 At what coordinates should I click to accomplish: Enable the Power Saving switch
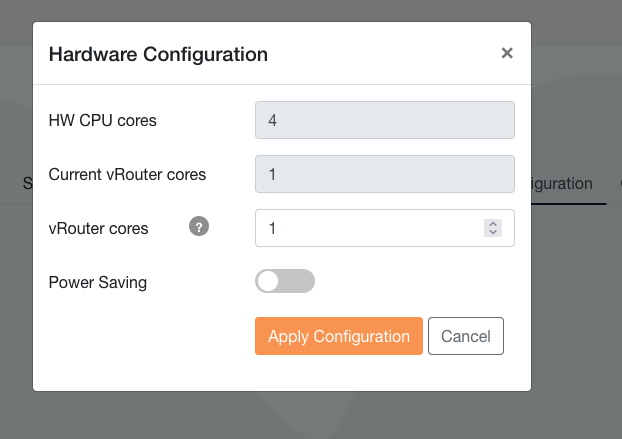(x=285, y=281)
